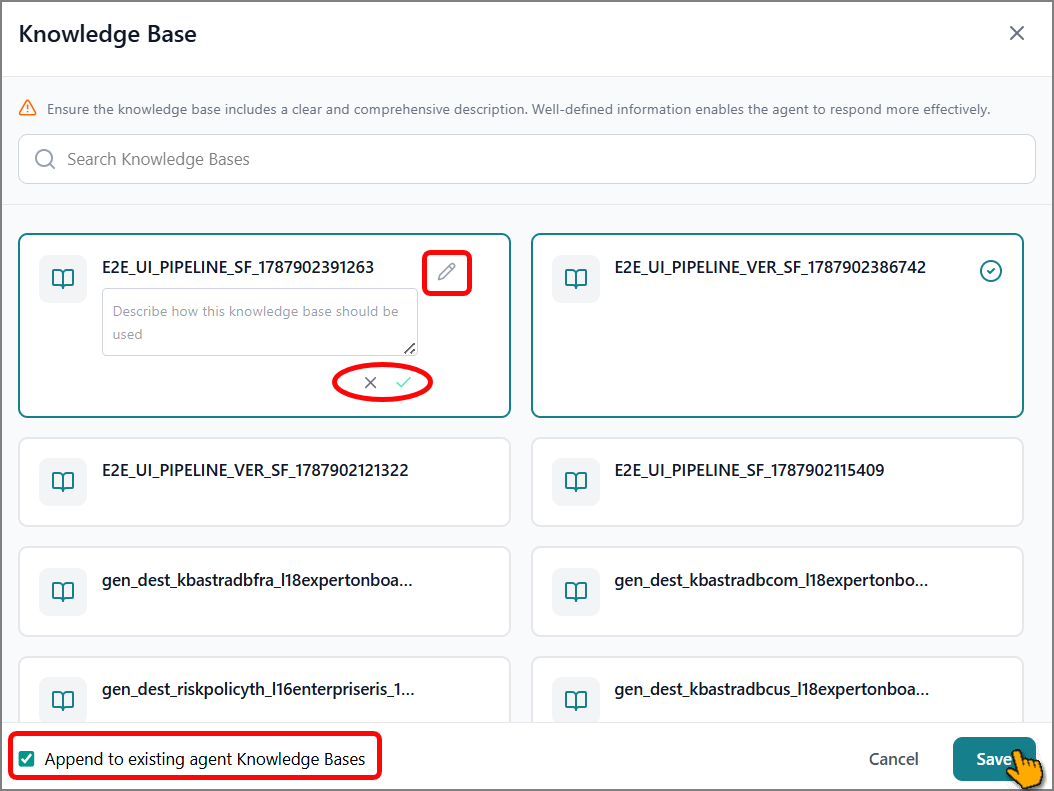Click the description textarea resize handle
Viewport: 1054px width, 791px height.
point(409,348)
